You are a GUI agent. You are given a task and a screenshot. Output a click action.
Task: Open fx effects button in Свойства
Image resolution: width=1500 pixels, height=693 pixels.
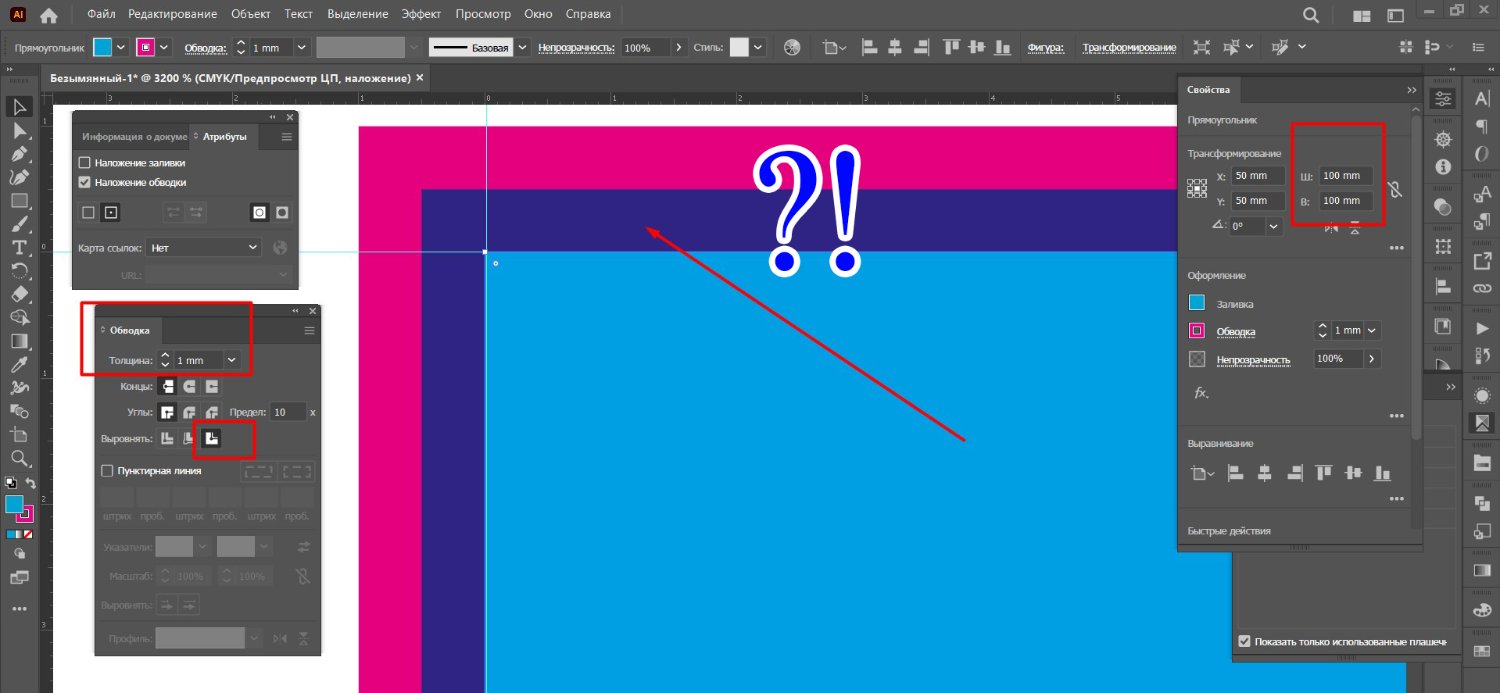pyautogui.click(x=1201, y=393)
